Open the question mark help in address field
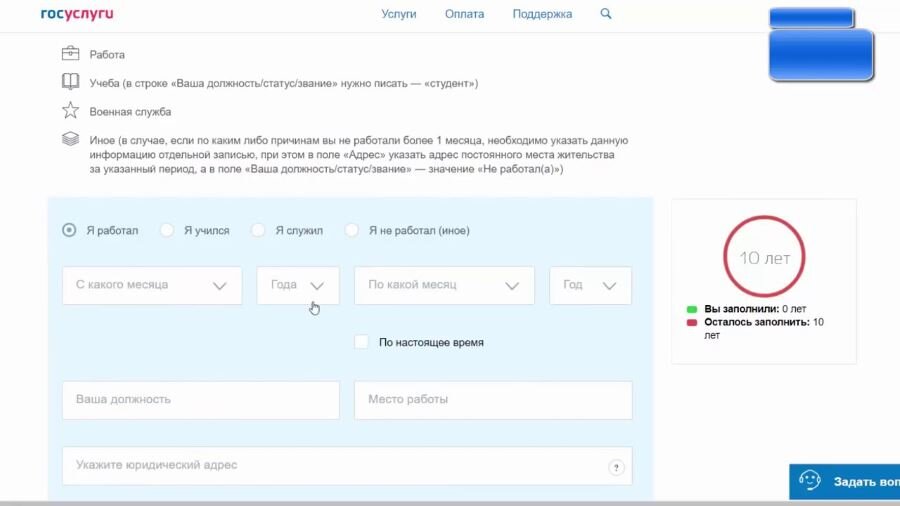Image resolution: width=900 pixels, height=506 pixels. 616,468
